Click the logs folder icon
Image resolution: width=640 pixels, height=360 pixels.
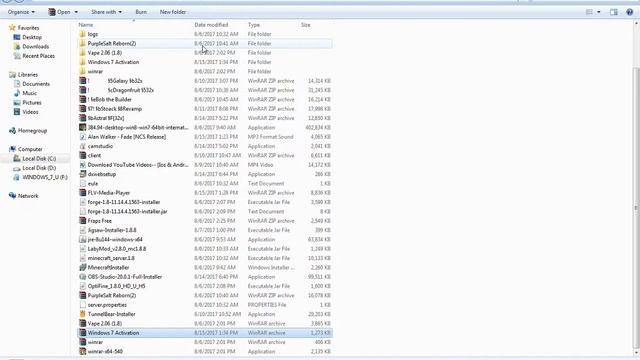(x=82, y=34)
